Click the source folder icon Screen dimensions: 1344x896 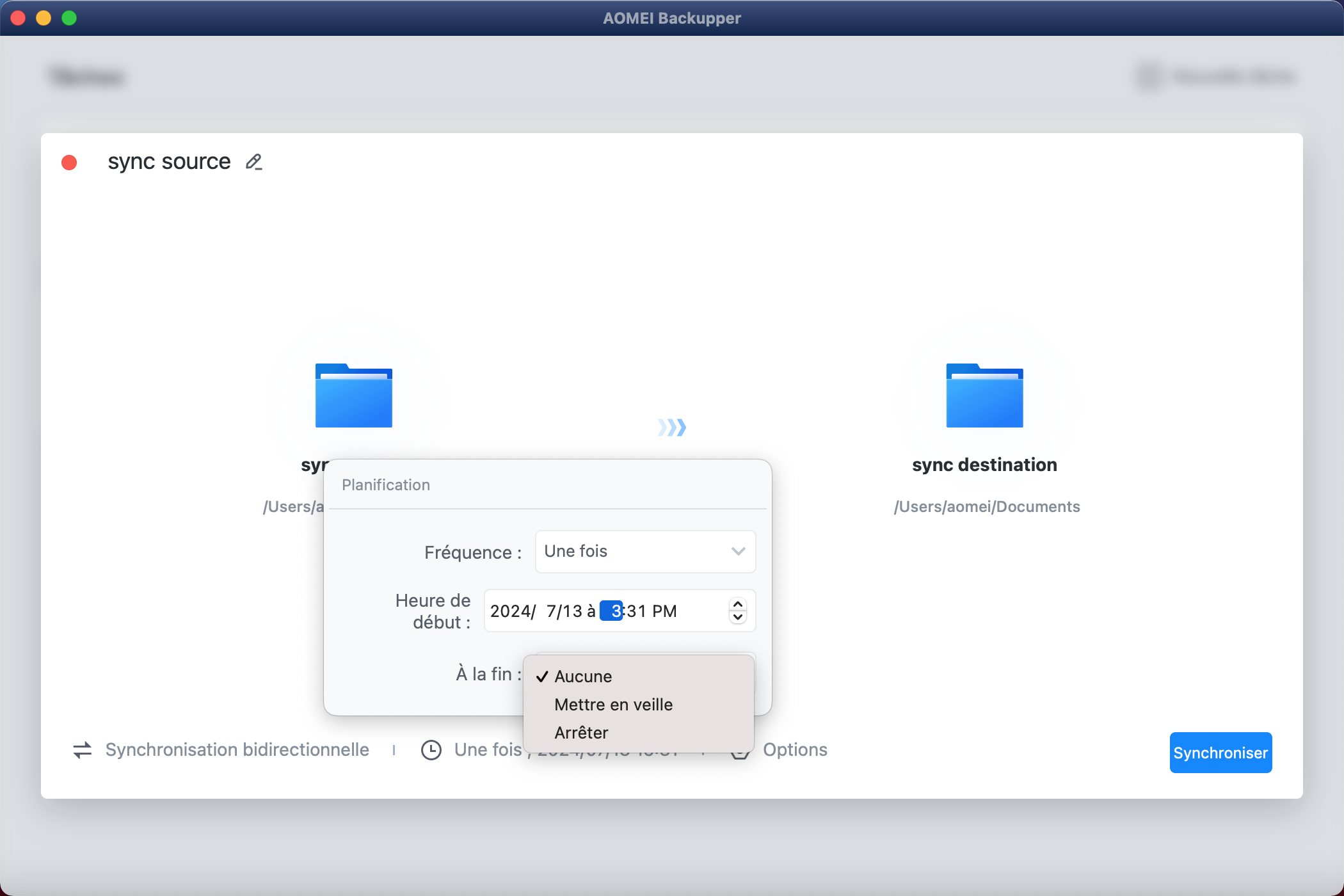353,396
